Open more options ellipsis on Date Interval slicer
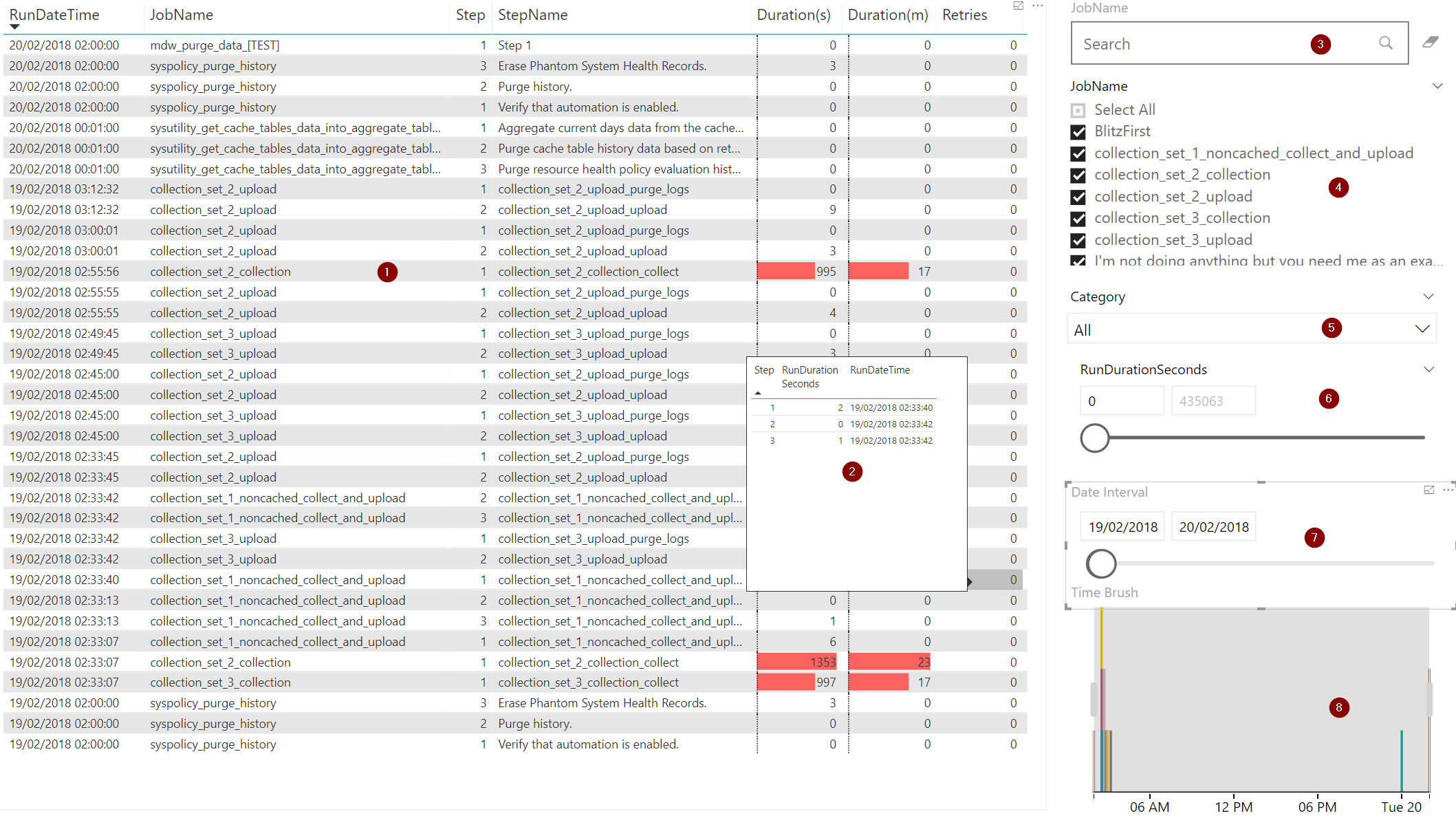The image size is (1456, 818). coord(1448,490)
